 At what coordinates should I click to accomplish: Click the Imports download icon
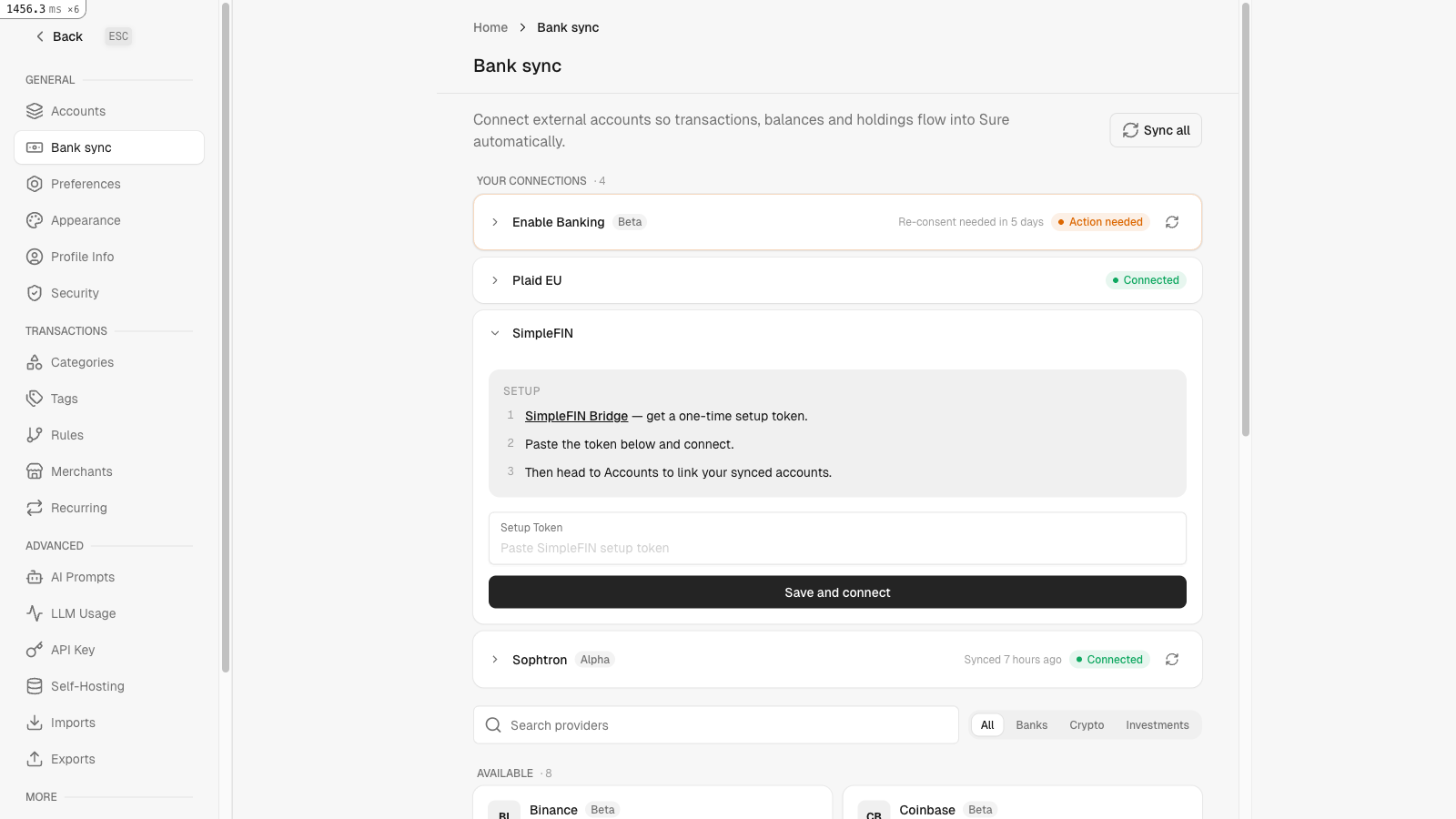pos(35,723)
